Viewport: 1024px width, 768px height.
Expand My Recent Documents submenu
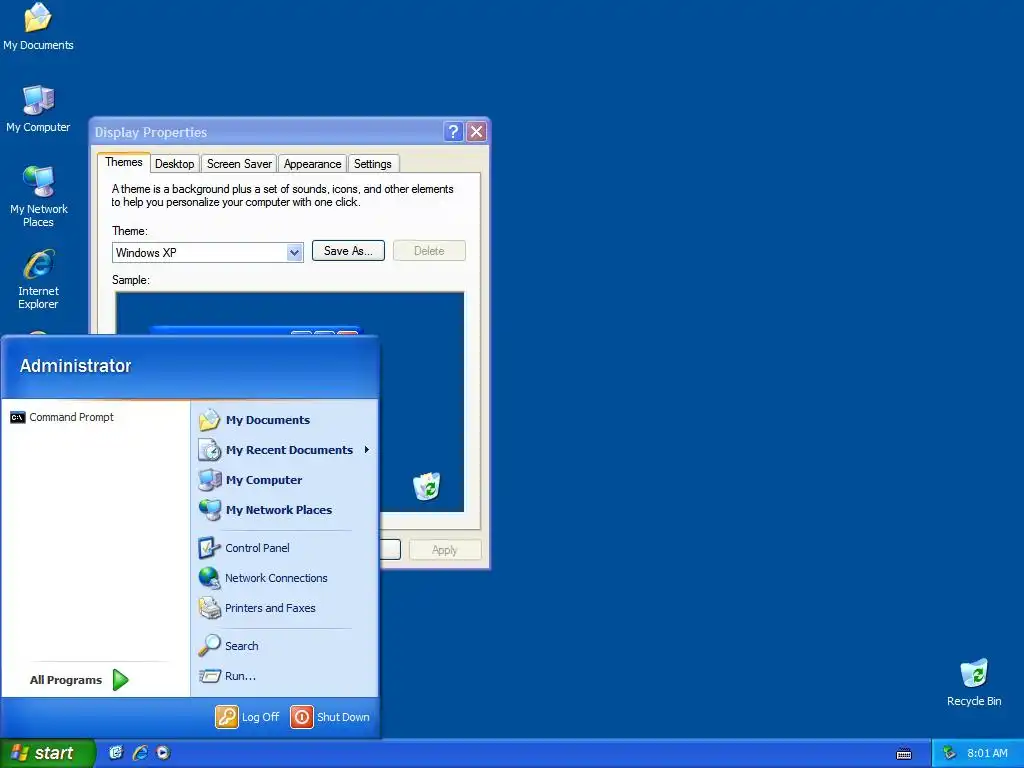(286, 450)
